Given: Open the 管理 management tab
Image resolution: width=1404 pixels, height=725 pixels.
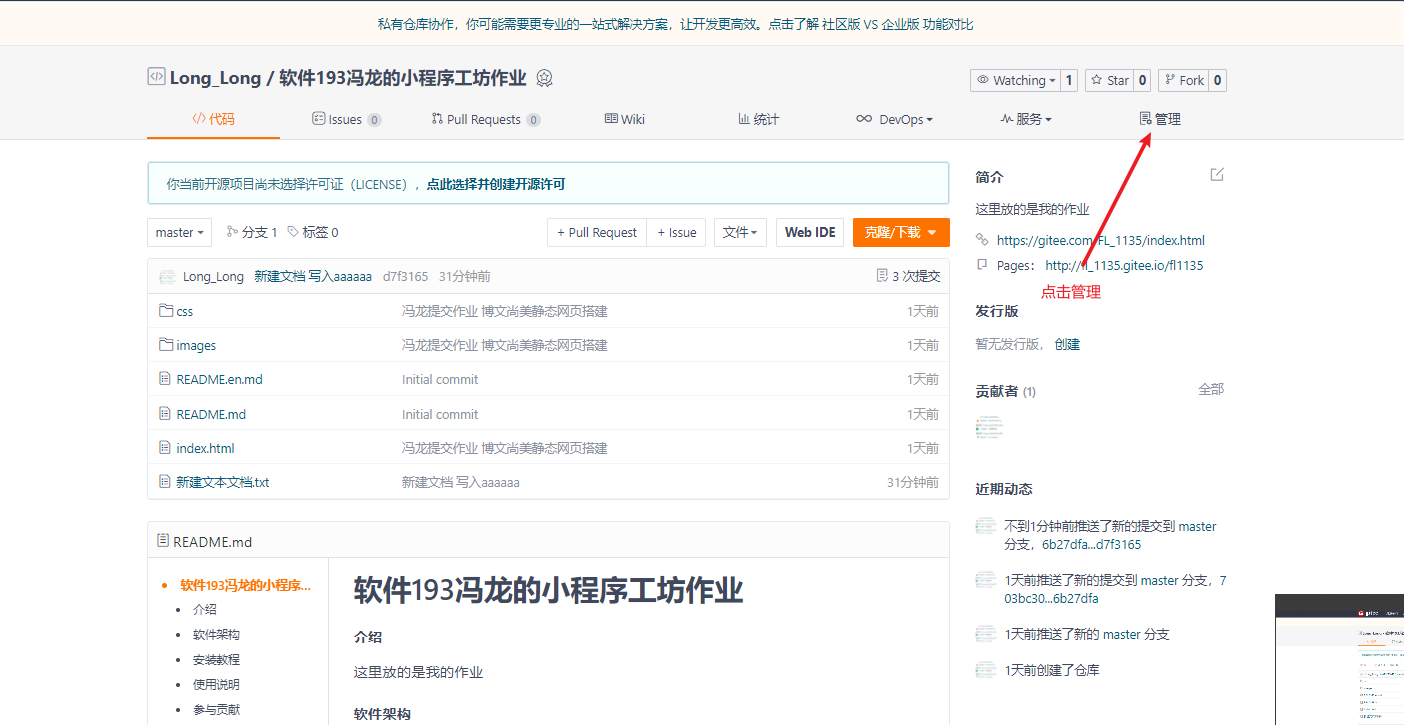Looking at the screenshot, I should [1160, 119].
